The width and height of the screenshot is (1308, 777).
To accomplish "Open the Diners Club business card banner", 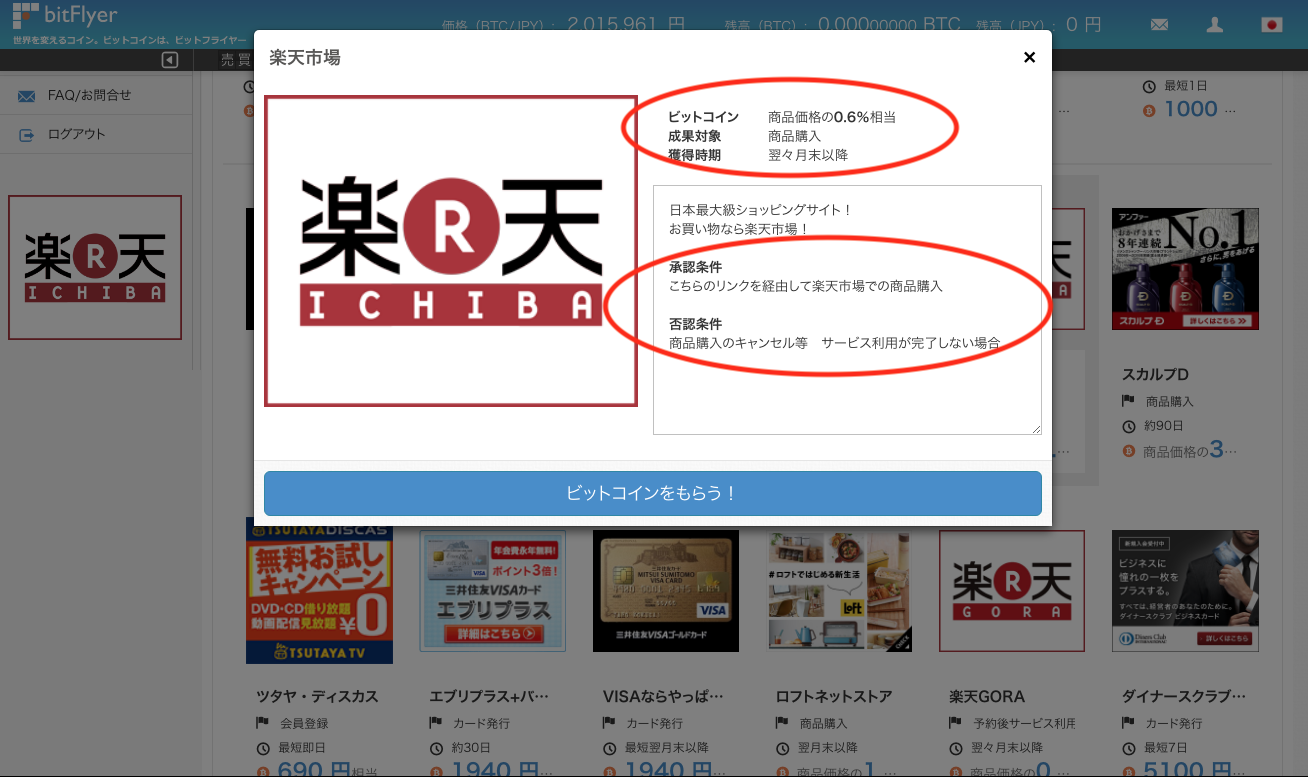I will (x=1185, y=591).
